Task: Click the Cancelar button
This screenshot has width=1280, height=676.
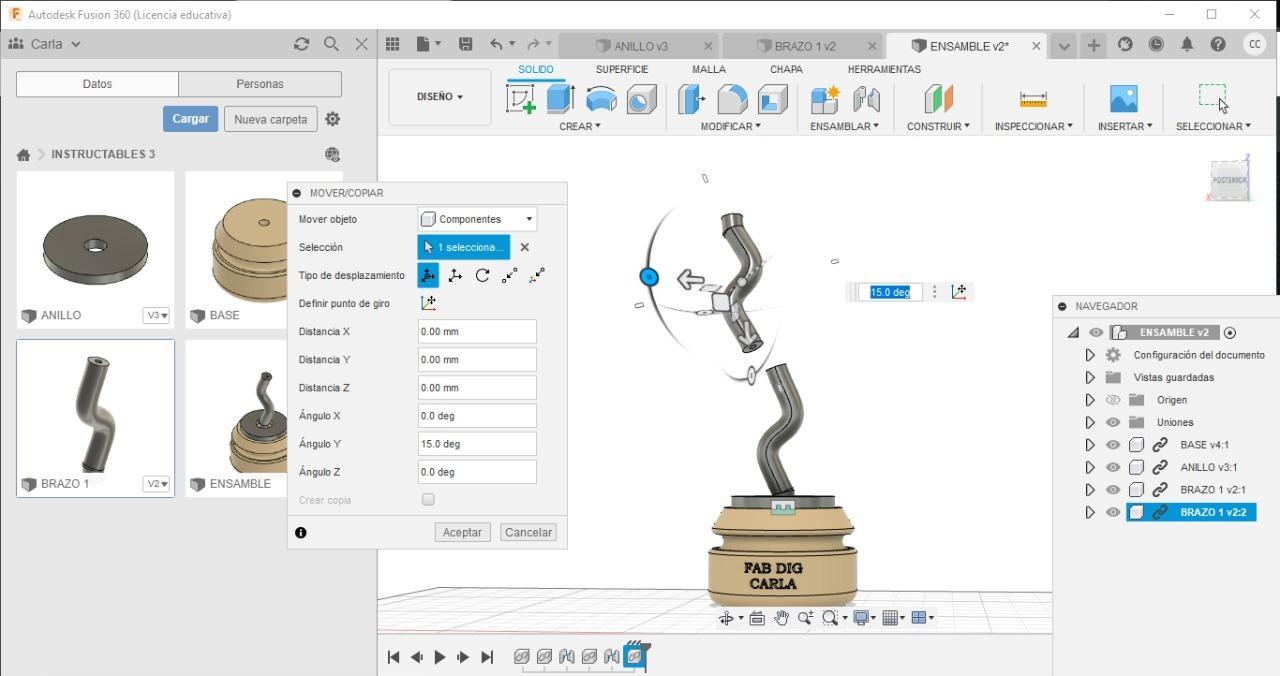Action: click(529, 532)
